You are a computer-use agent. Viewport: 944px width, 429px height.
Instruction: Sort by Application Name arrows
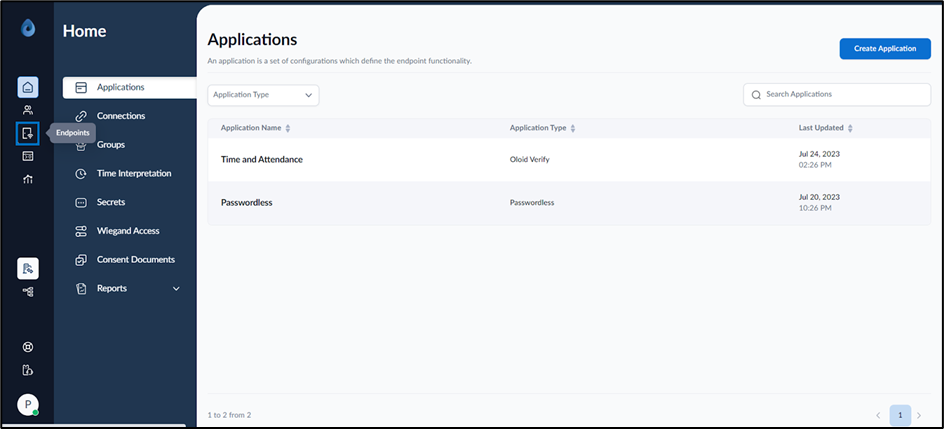pyautogui.click(x=288, y=128)
